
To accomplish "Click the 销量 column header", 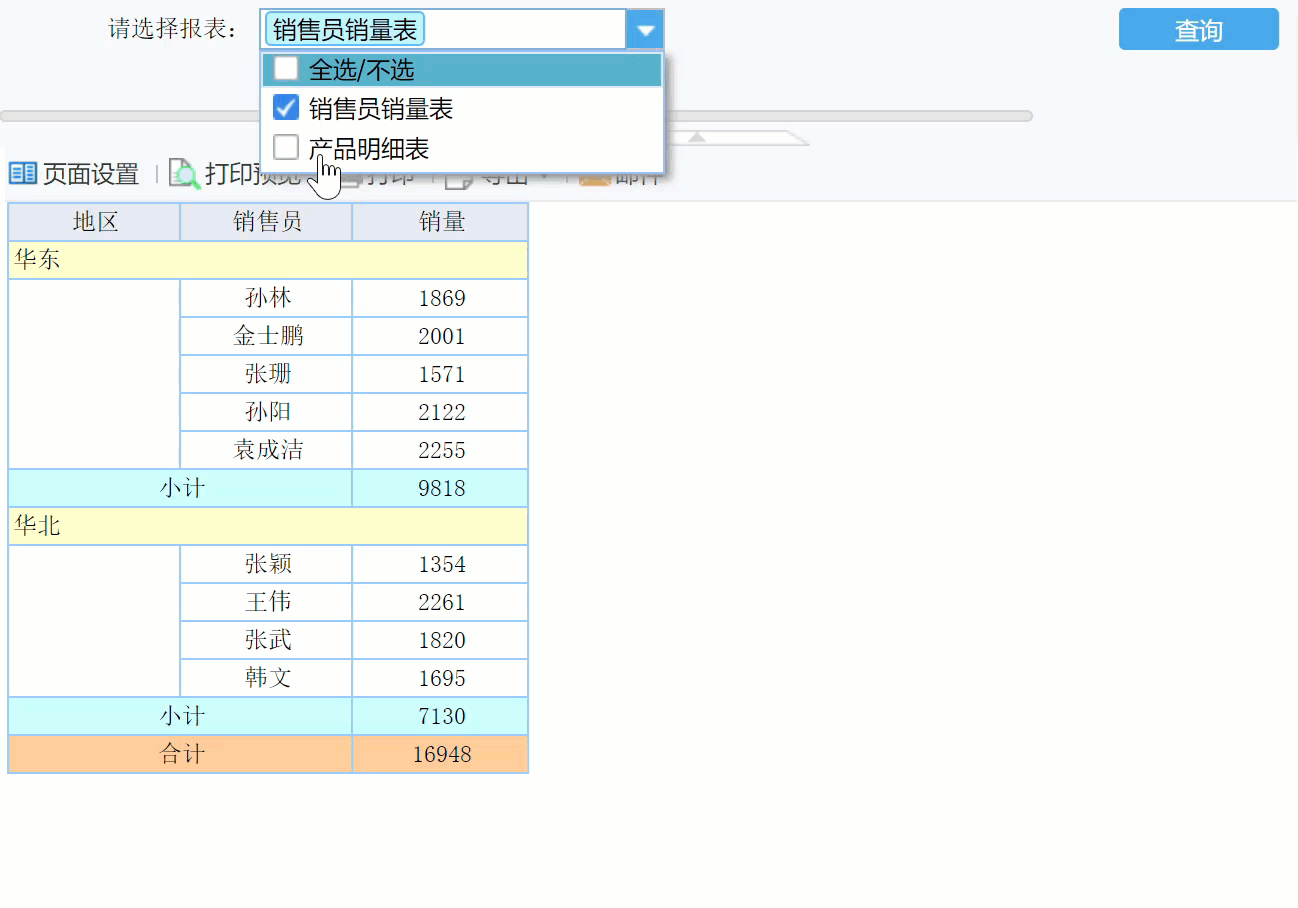I will [x=440, y=221].
